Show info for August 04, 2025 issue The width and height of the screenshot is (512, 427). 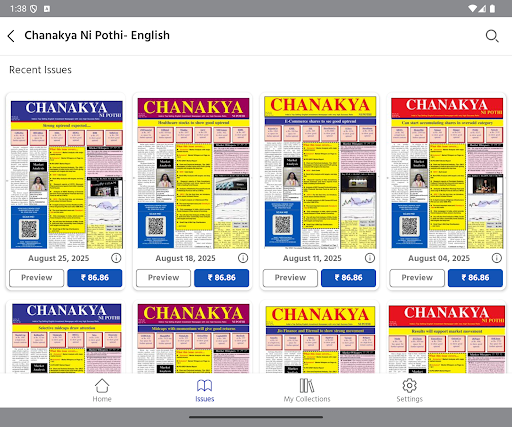click(x=497, y=258)
